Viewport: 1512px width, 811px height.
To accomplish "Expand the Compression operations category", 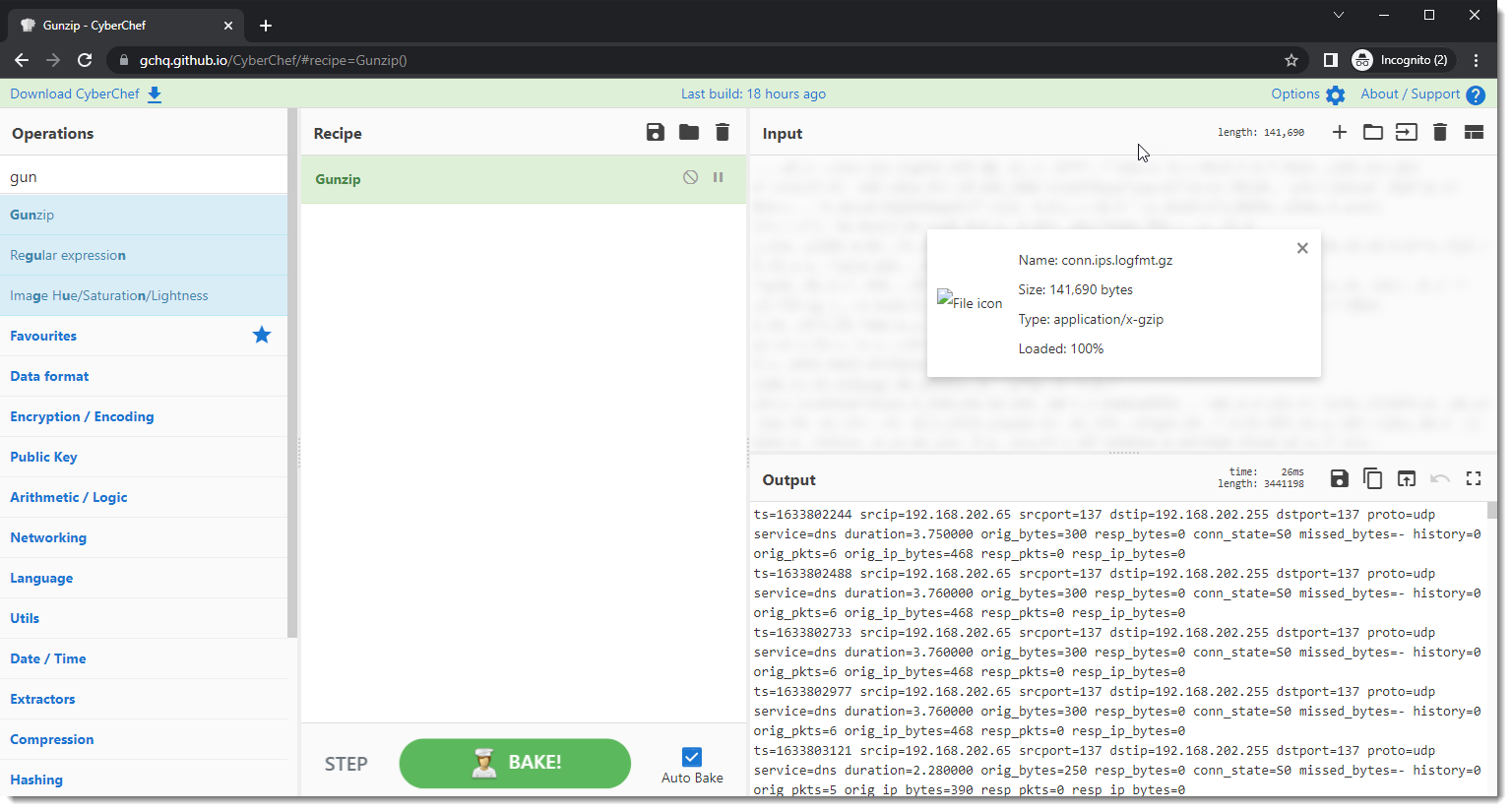I will coord(52,739).
